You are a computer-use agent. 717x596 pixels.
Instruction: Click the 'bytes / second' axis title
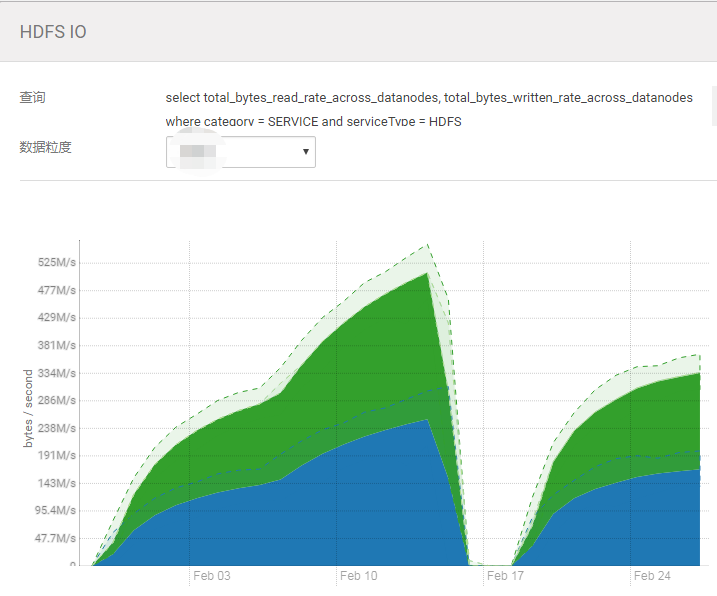(28, 408)
